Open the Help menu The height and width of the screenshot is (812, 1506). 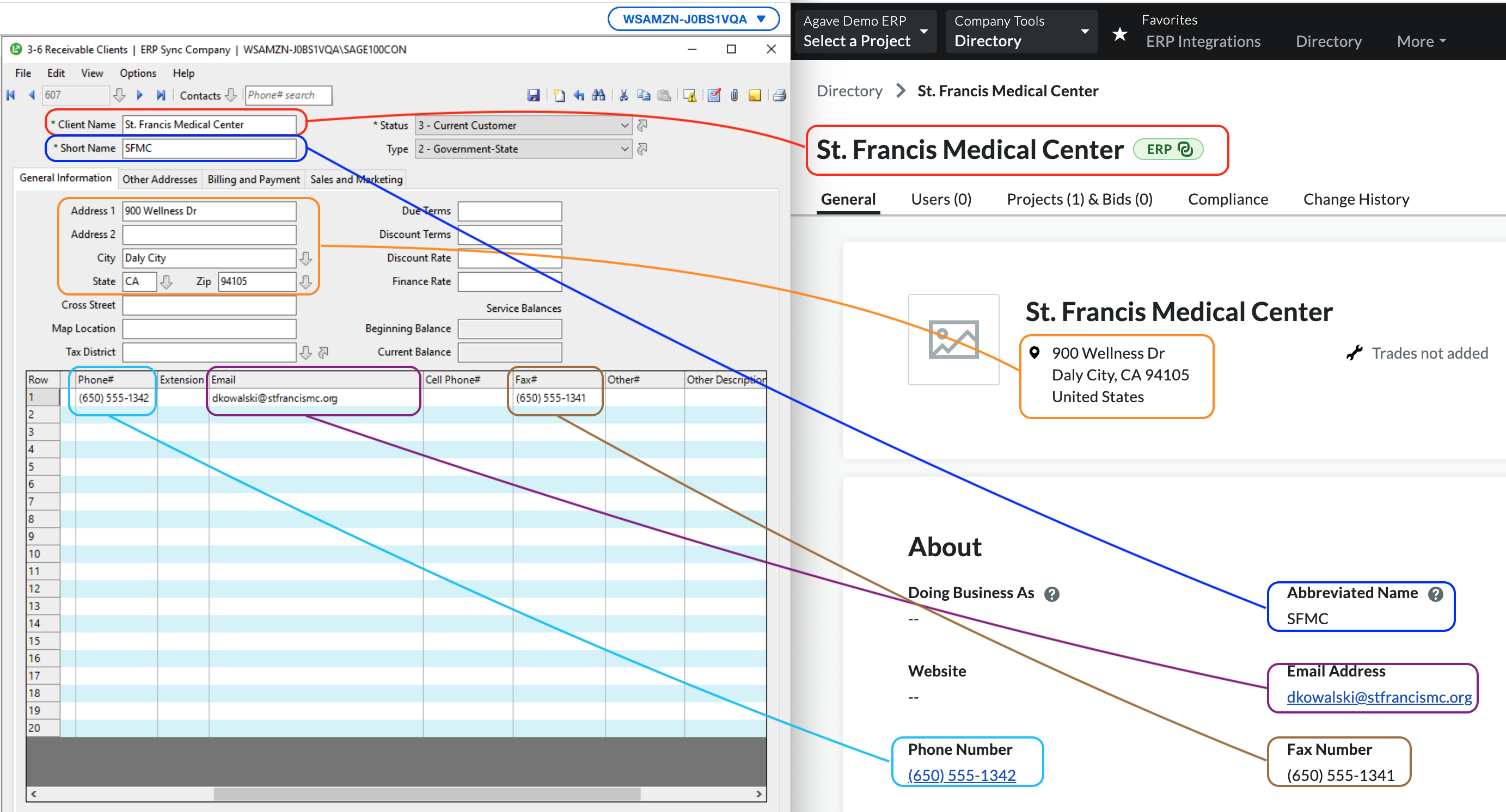183,73
